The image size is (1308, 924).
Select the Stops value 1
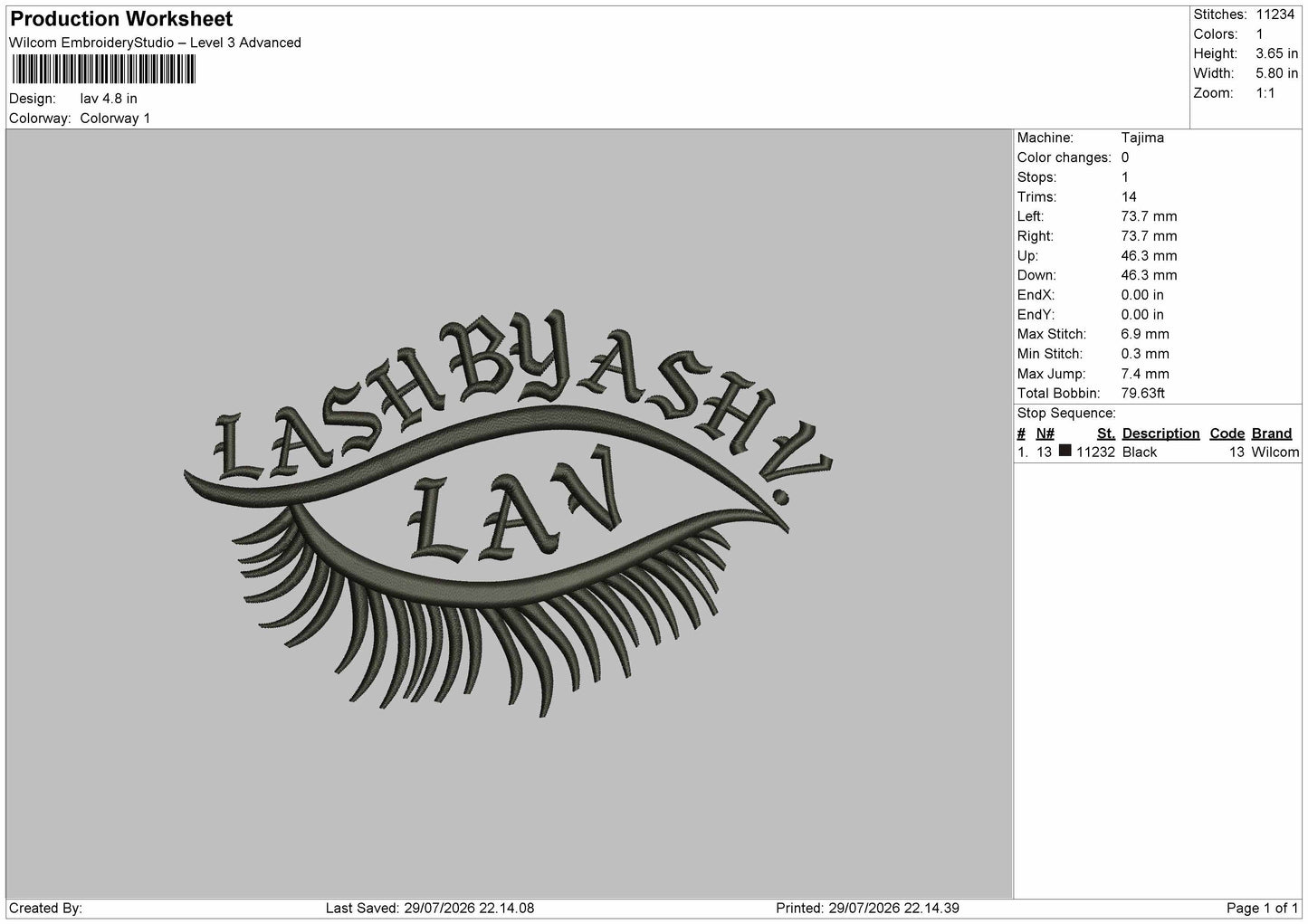1125,177
